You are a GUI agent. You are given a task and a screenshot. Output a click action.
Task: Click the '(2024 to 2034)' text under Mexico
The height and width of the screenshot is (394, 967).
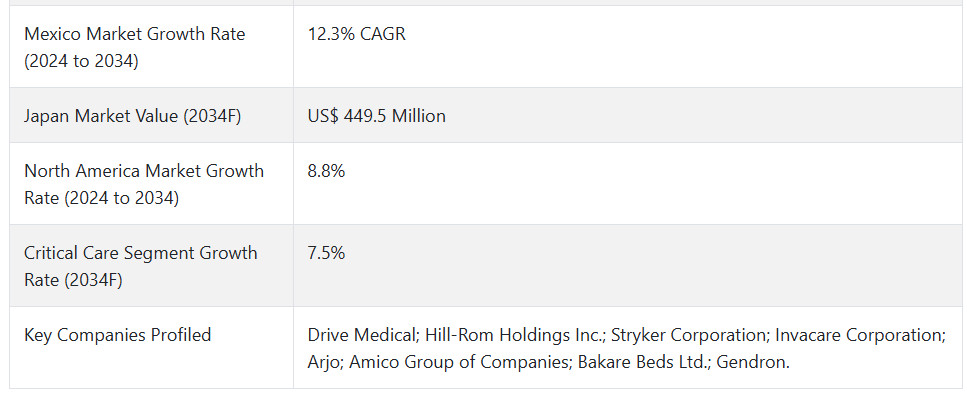coord(81,61)
